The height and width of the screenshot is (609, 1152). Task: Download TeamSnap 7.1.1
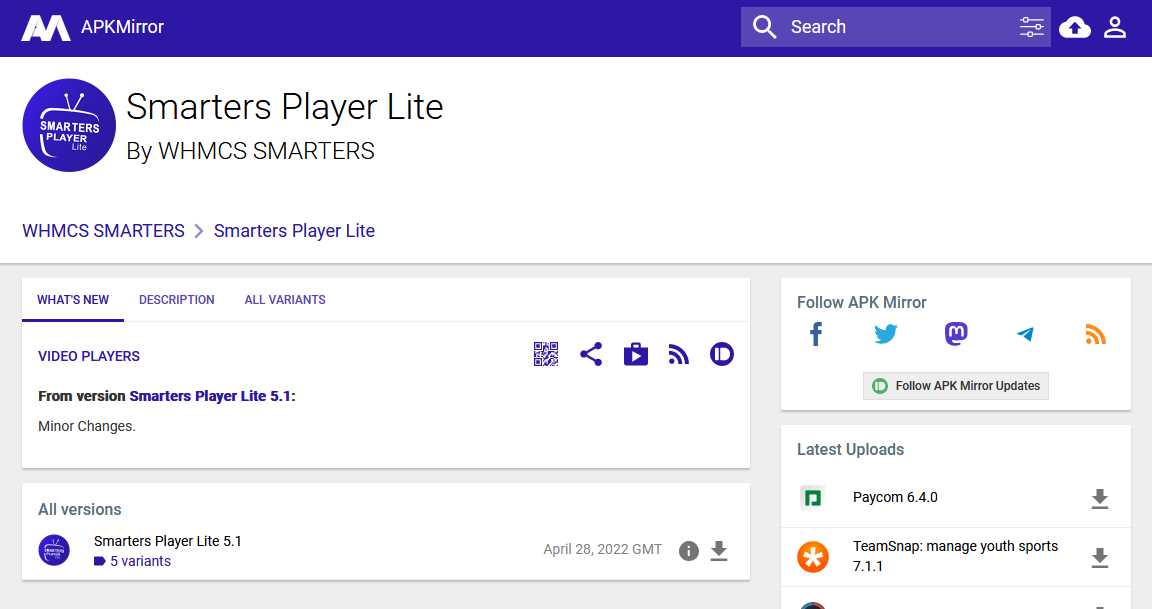1100,558
